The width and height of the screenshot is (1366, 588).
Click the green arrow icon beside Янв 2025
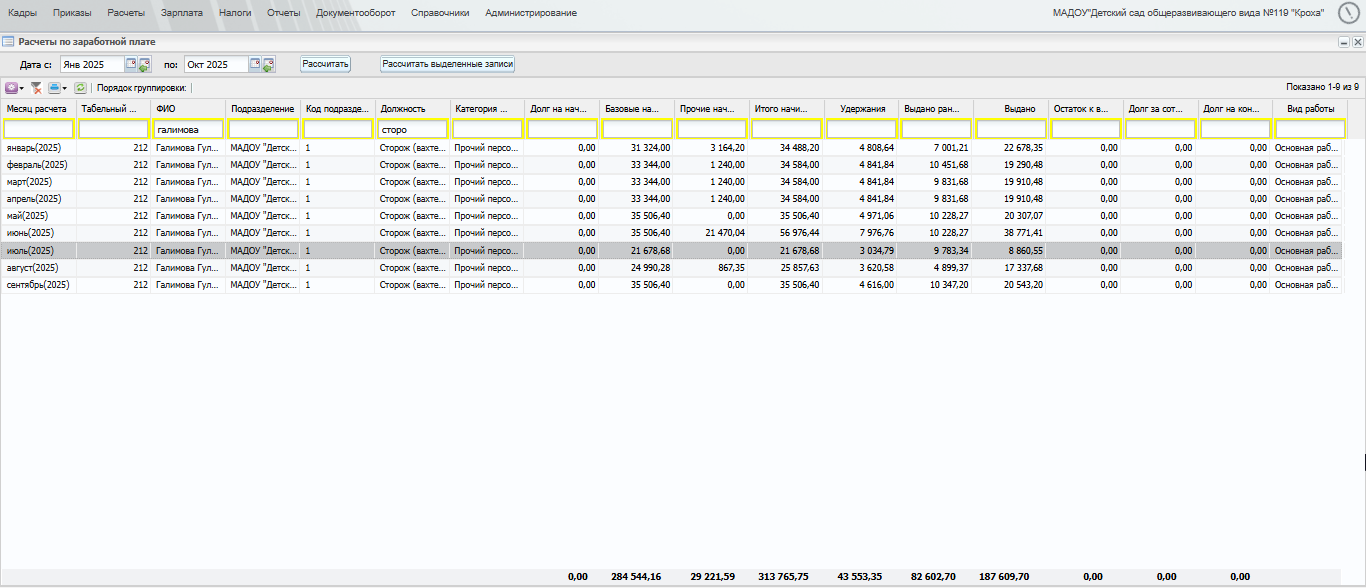click(x=144, y=65)
